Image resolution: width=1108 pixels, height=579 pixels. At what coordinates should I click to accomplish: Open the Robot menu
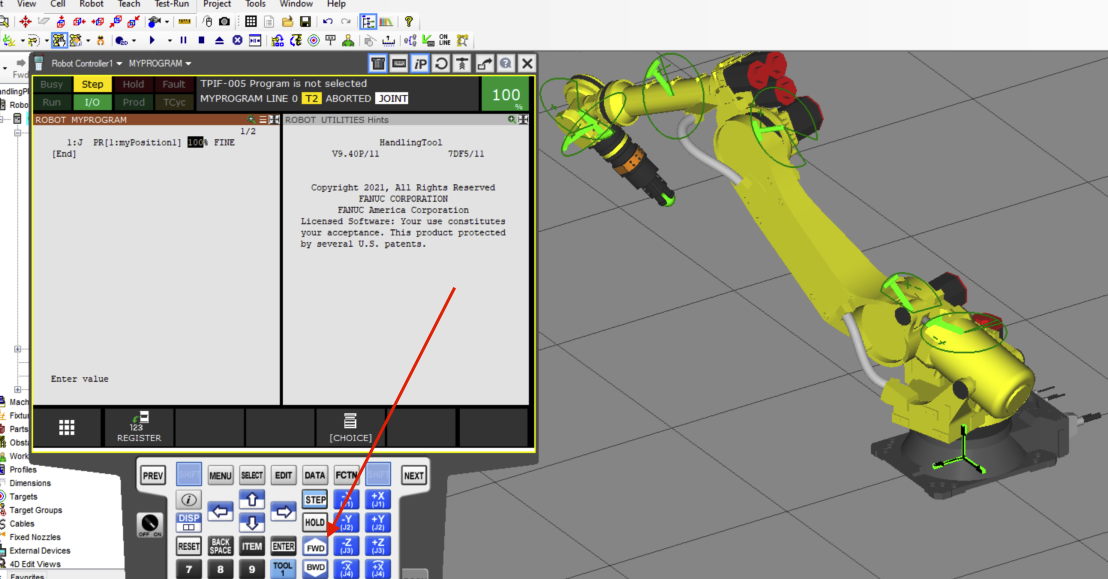(x=91, y=4)
